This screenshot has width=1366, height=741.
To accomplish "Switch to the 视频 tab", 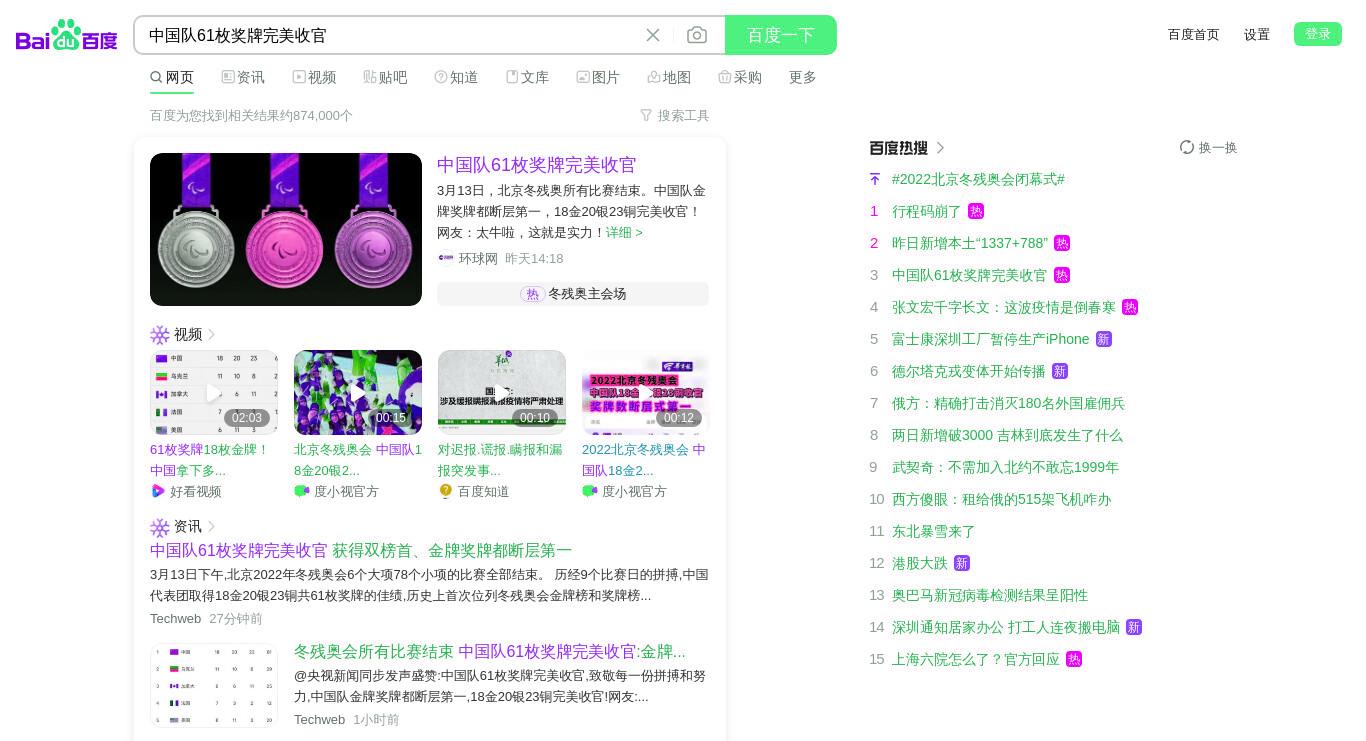I will [314, 77].
